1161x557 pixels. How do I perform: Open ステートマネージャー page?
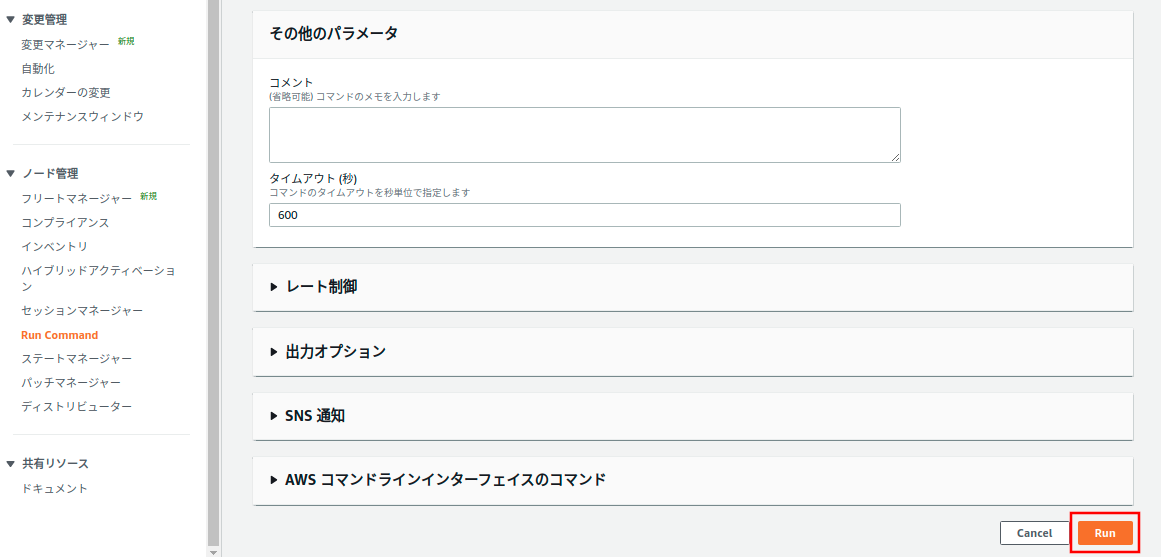pyautogui.click(x=76, y=359)
